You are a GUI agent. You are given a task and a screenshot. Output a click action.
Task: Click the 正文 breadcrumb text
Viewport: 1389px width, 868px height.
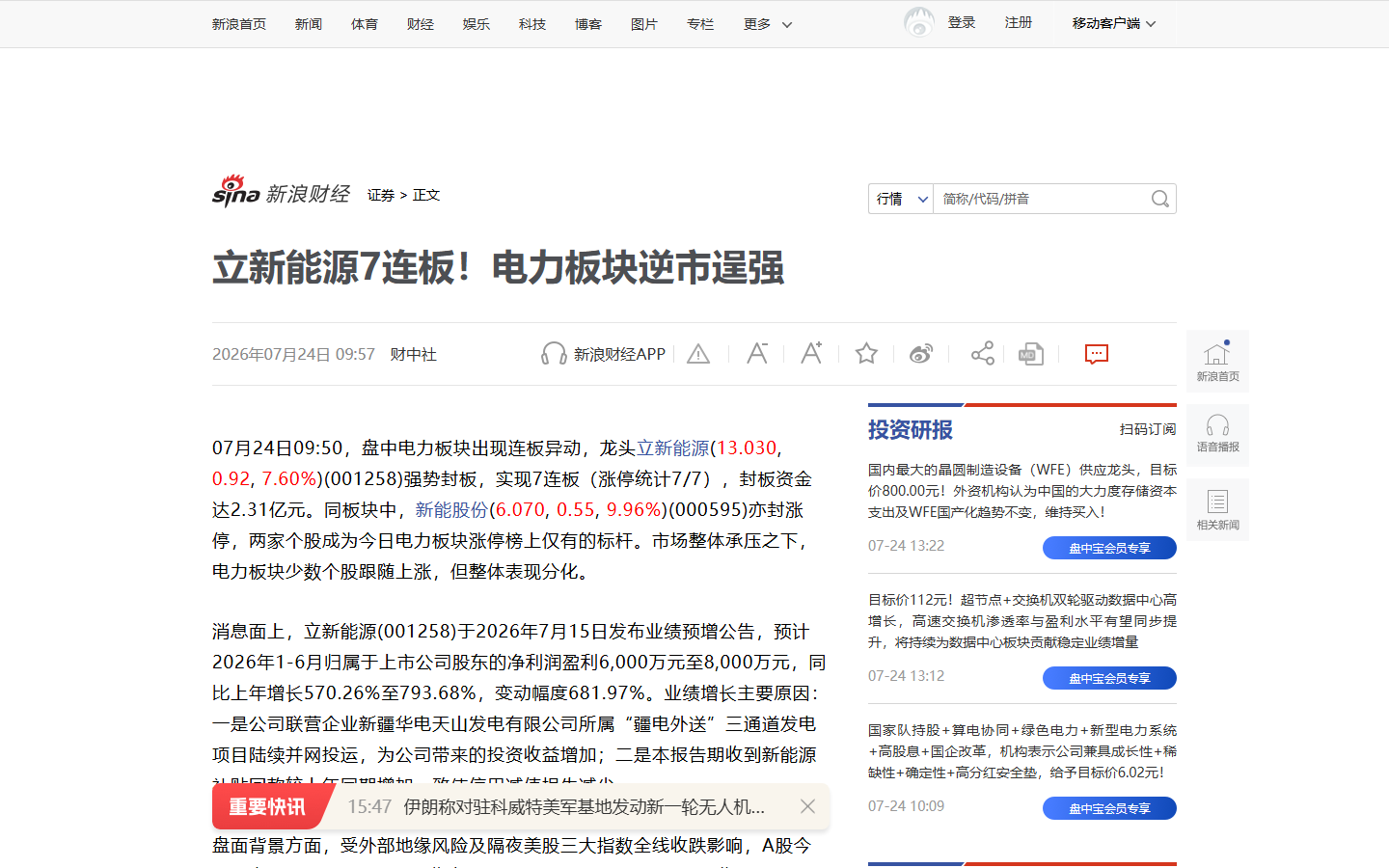(x=426, y=195)
